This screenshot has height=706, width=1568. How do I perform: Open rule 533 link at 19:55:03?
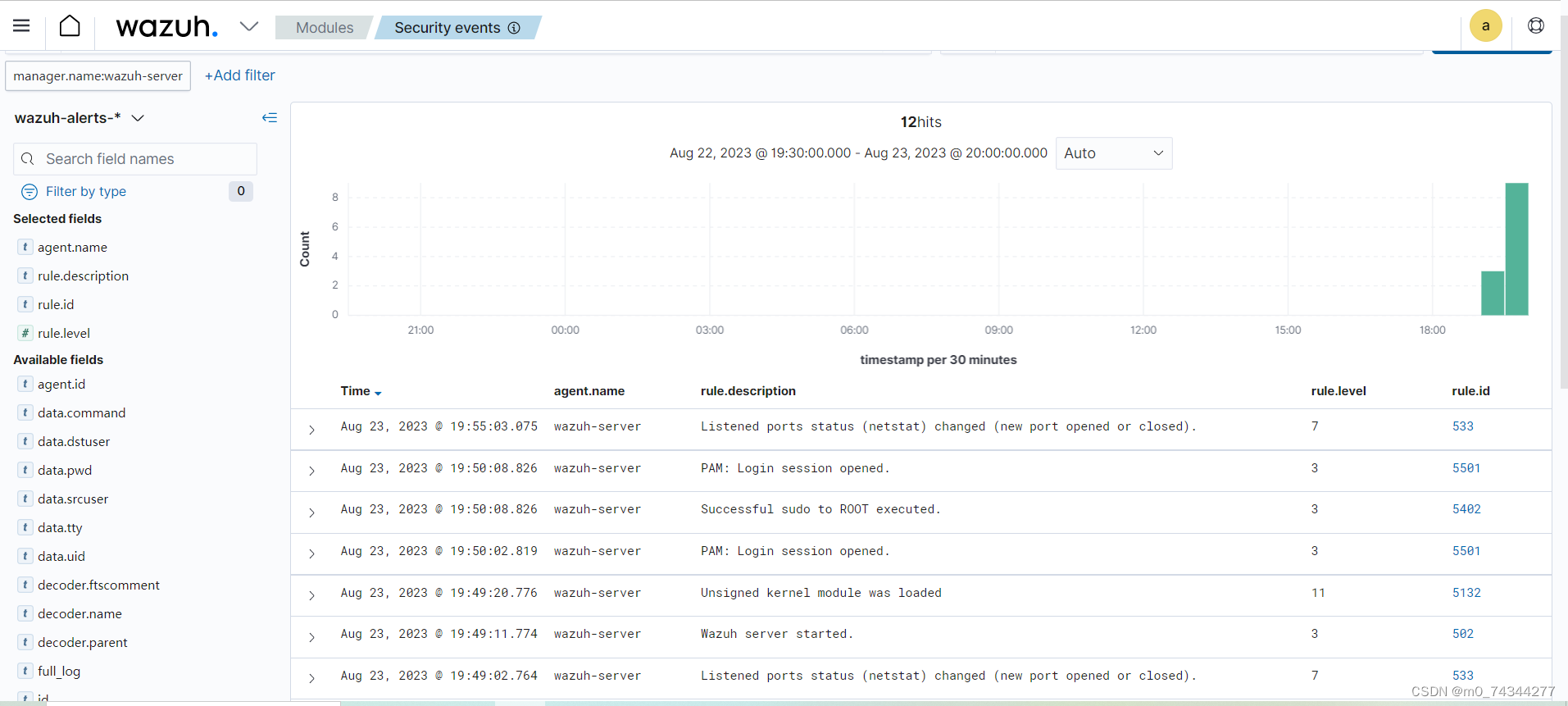click(x=1463, y=426)
